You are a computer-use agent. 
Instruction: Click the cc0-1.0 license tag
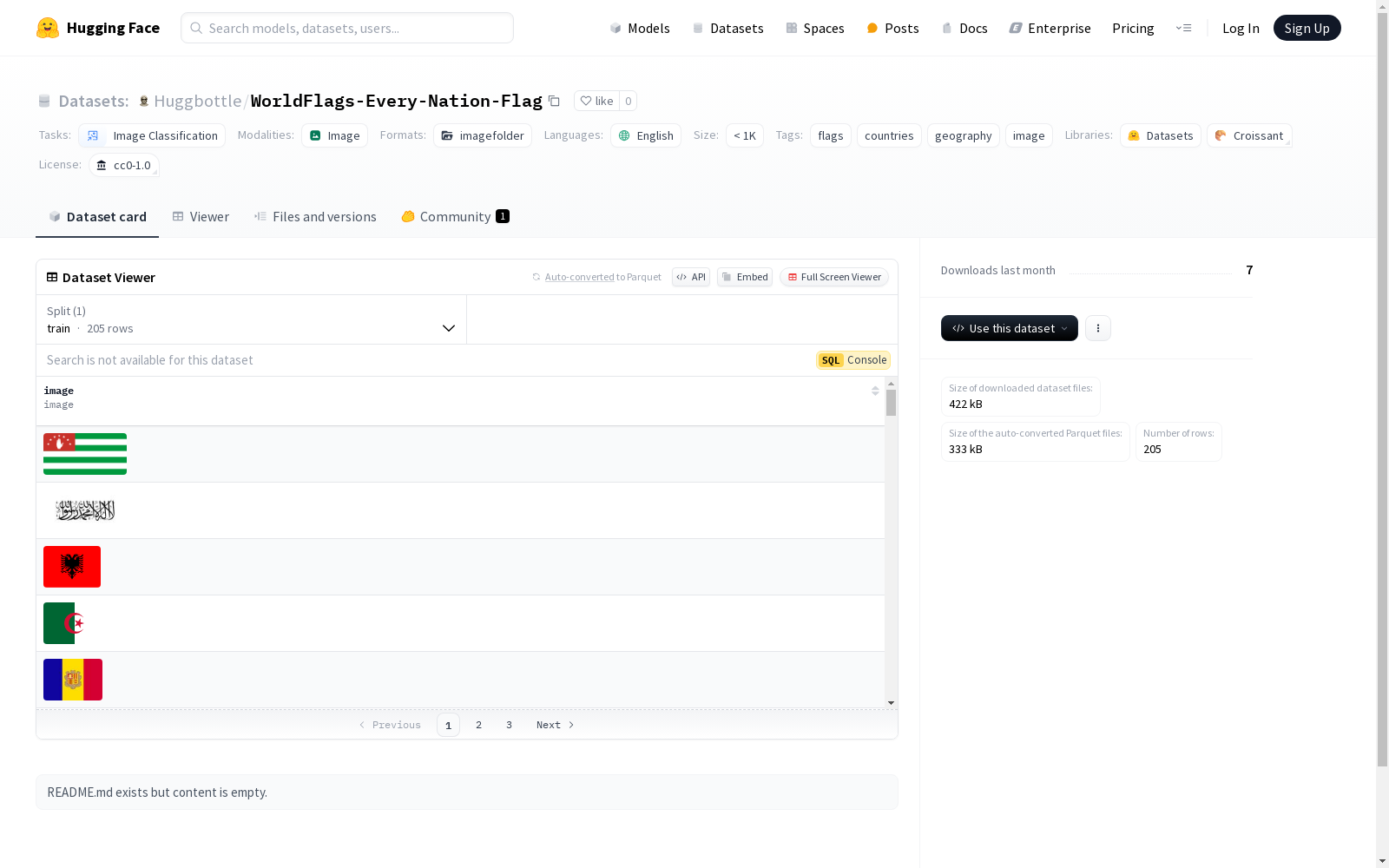tap(124, 165)
